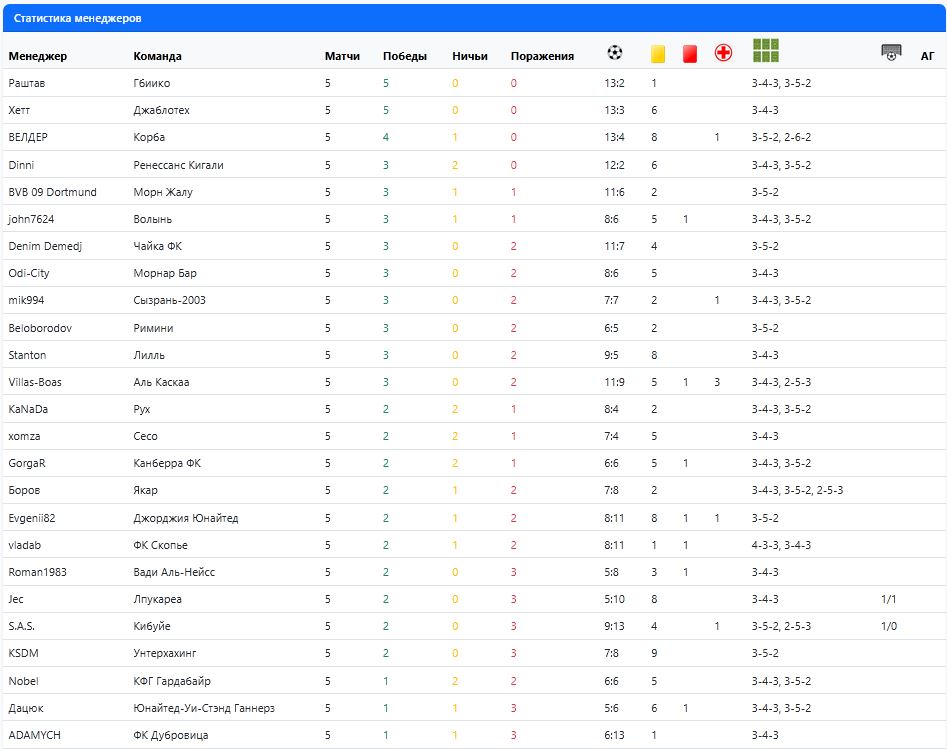
Task: Click the goal net column icon
Action: pos(891,52)
